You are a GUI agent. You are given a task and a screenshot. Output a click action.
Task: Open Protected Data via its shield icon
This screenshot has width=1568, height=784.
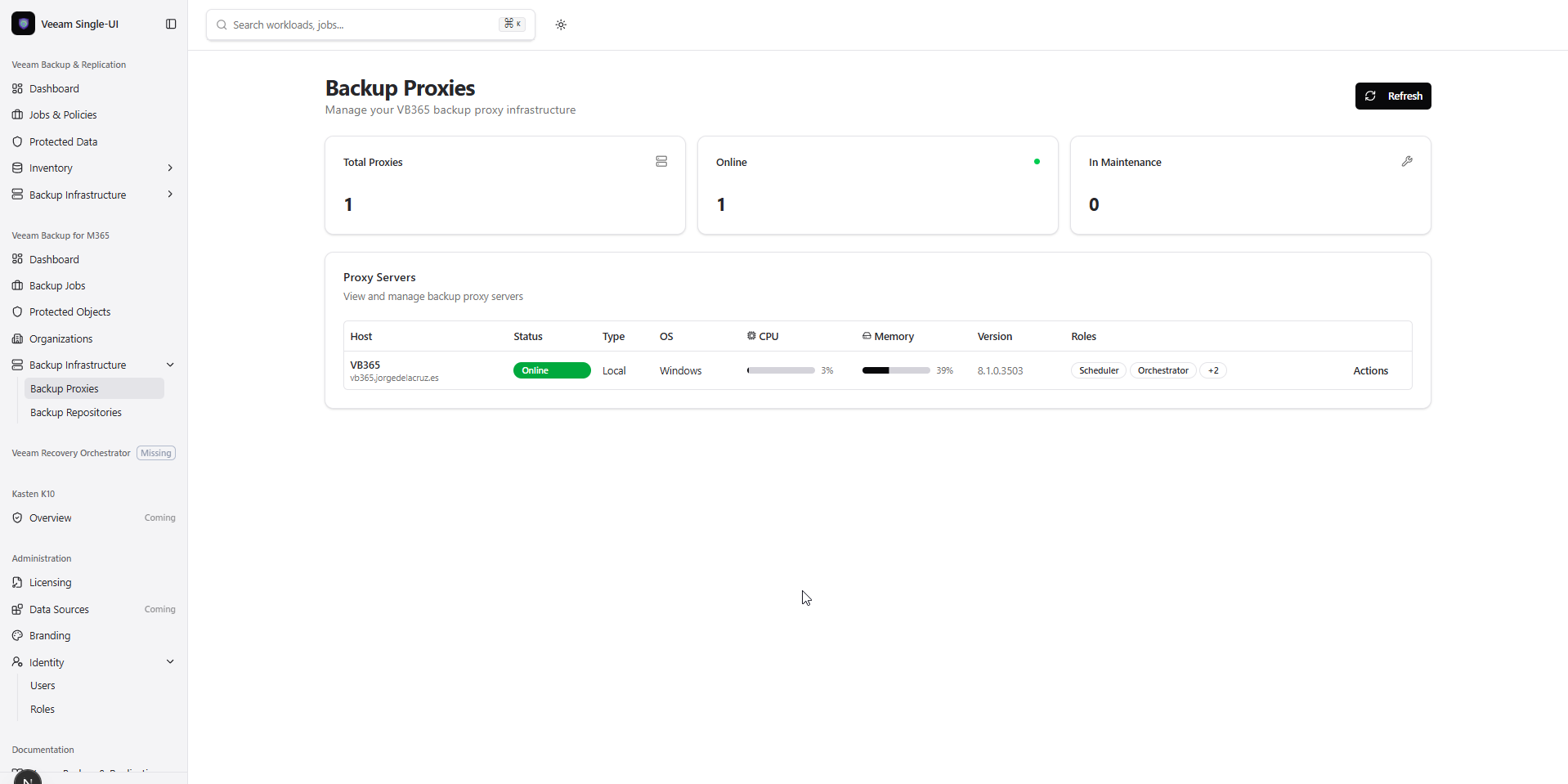18,141
